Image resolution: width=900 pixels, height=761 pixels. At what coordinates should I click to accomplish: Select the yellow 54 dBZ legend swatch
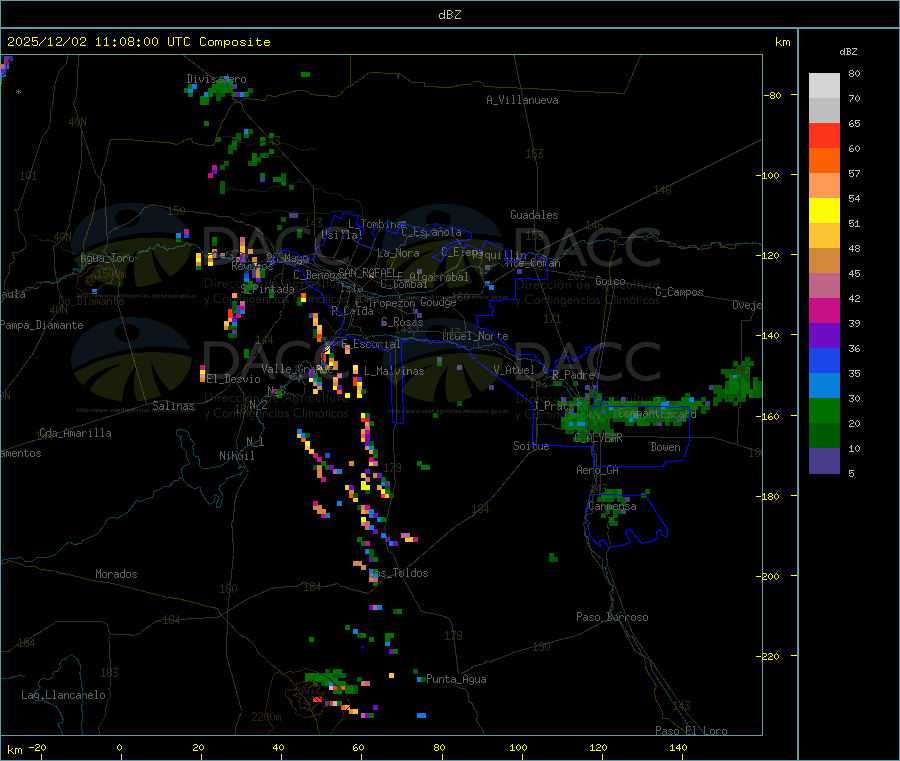tap(824, 211)
